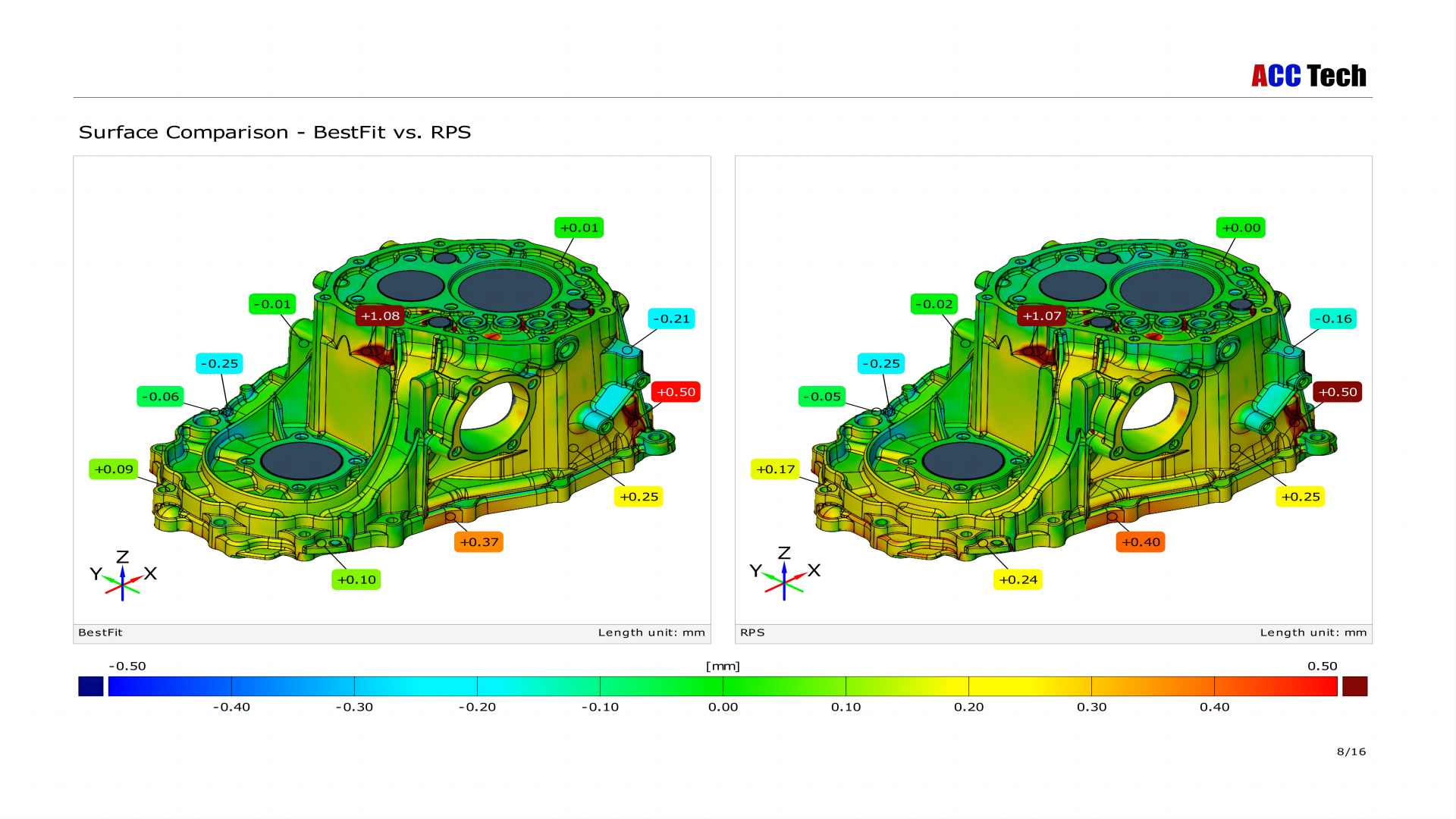Click the BestFit caption label under the left view
This screenshot has width=1456, height=819.
[100, 632]
